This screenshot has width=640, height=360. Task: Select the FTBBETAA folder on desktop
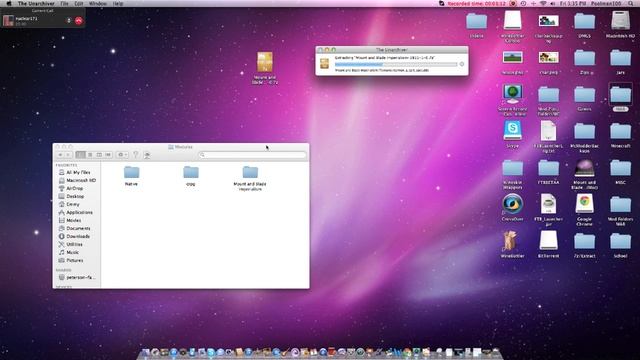coord(548,168)
